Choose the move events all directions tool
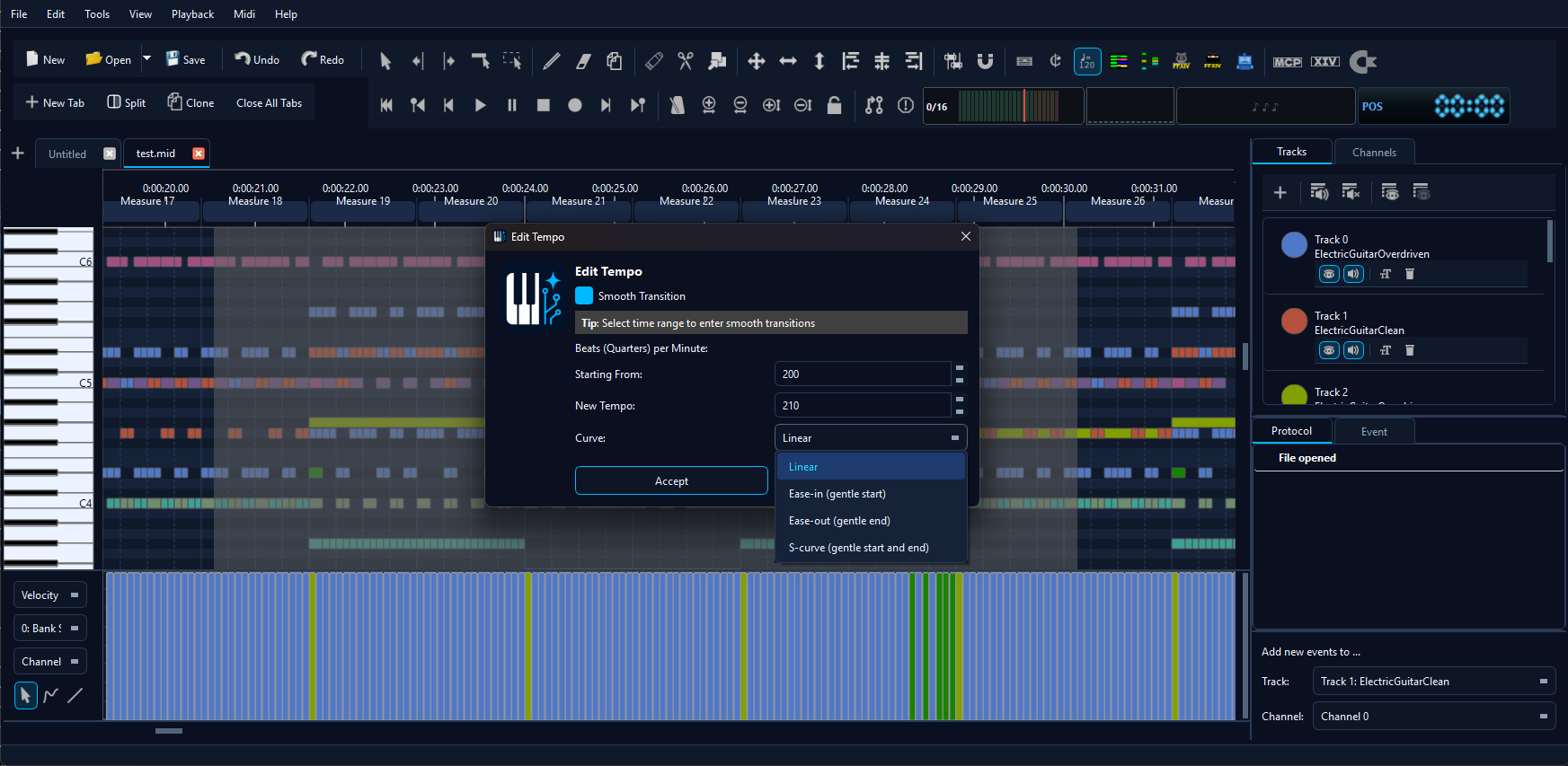 pyautogui.click(x=757, y=61)
